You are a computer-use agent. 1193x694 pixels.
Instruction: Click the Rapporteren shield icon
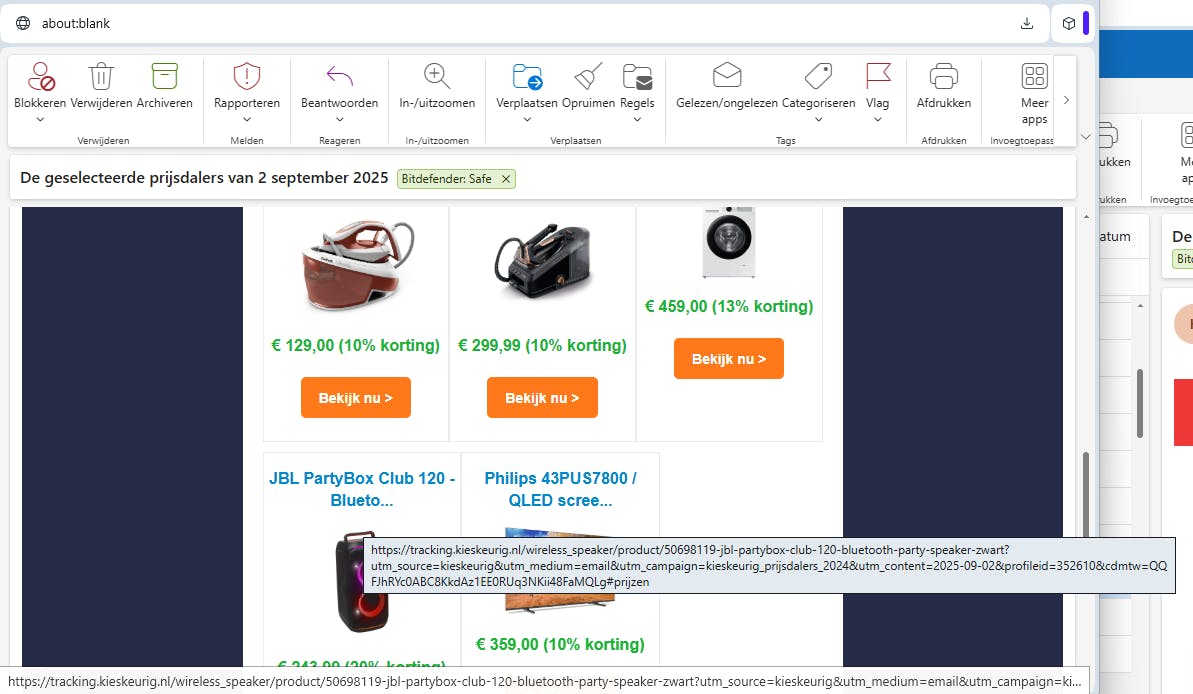[x=247, y=76]
